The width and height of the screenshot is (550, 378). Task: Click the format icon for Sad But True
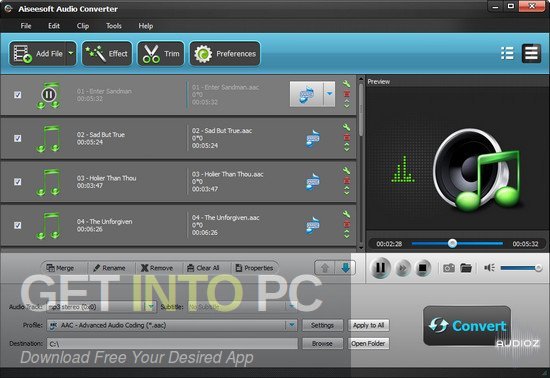[313, 139]
